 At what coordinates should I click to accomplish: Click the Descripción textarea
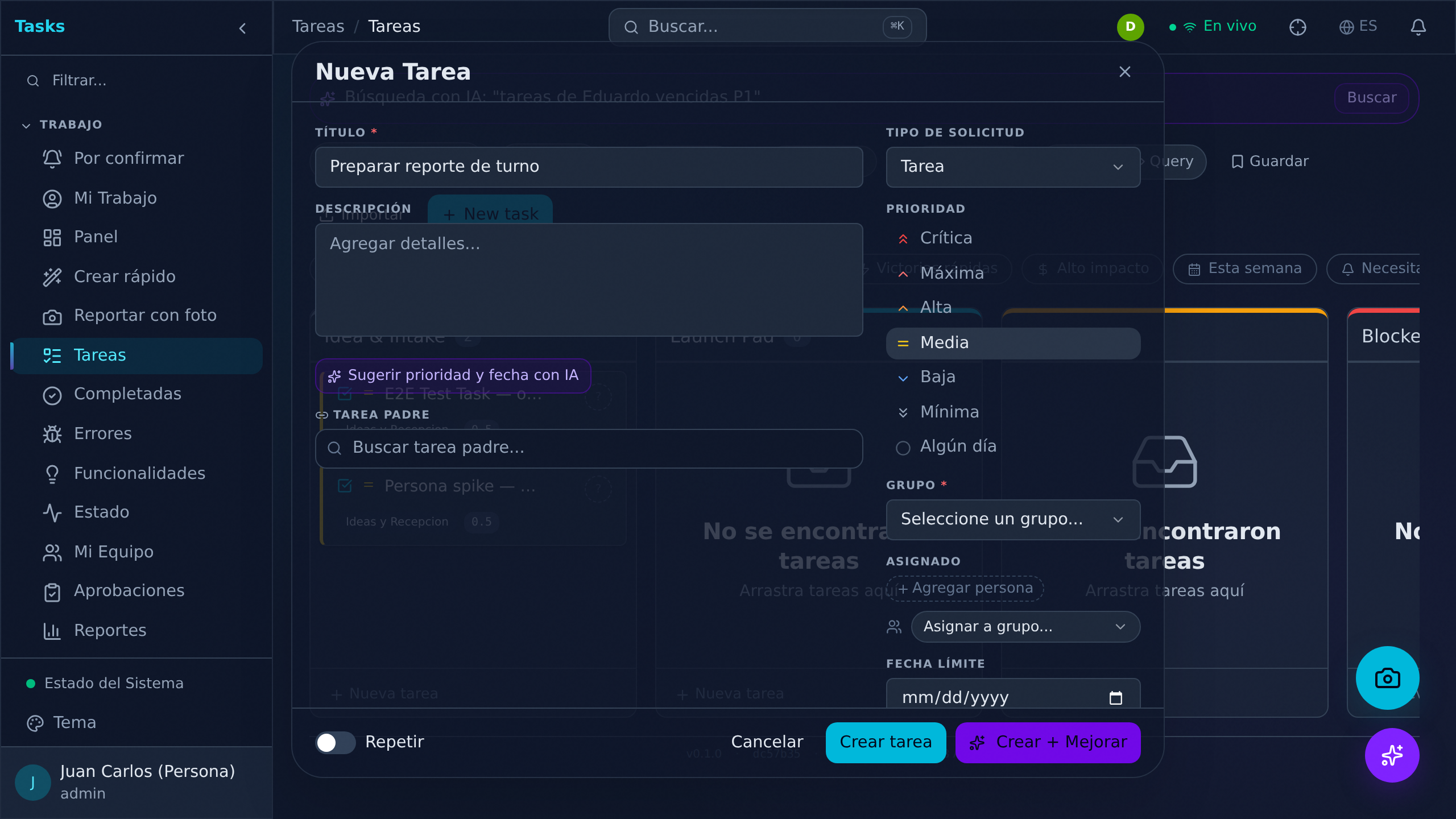point(589,280)
